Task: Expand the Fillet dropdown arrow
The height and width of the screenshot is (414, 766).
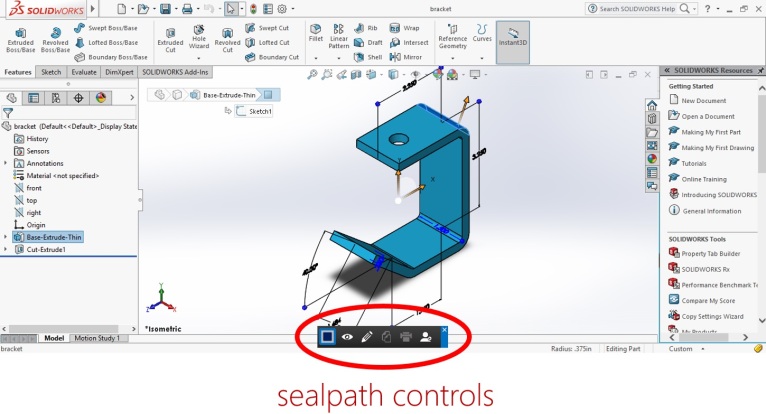Action: click(x=316, y=58)
